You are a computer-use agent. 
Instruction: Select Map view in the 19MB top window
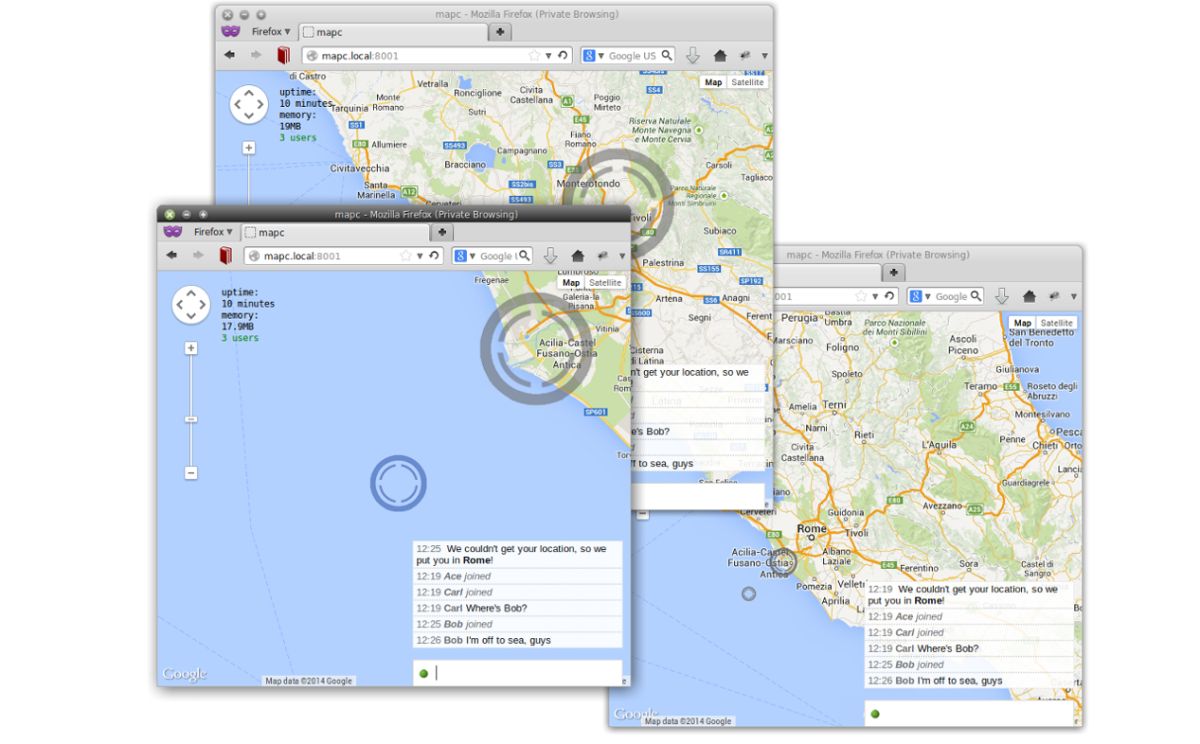(x=713, y=83)
